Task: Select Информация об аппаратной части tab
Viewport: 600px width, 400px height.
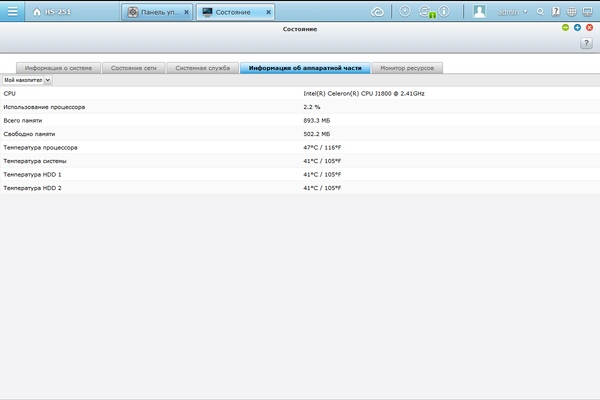Action: (305, 68)
